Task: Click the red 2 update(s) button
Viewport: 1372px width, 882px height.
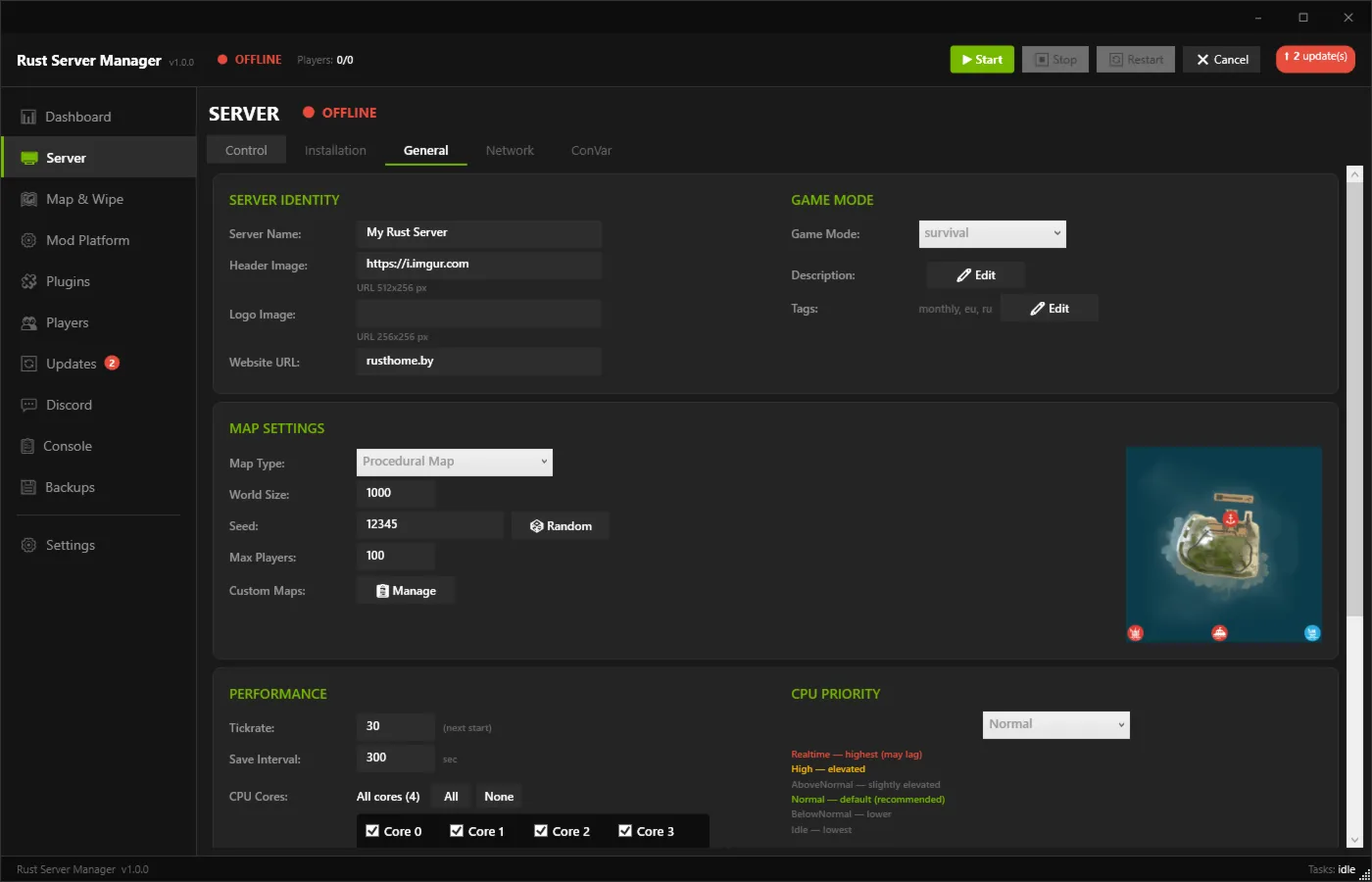Action: point(1315,59)
